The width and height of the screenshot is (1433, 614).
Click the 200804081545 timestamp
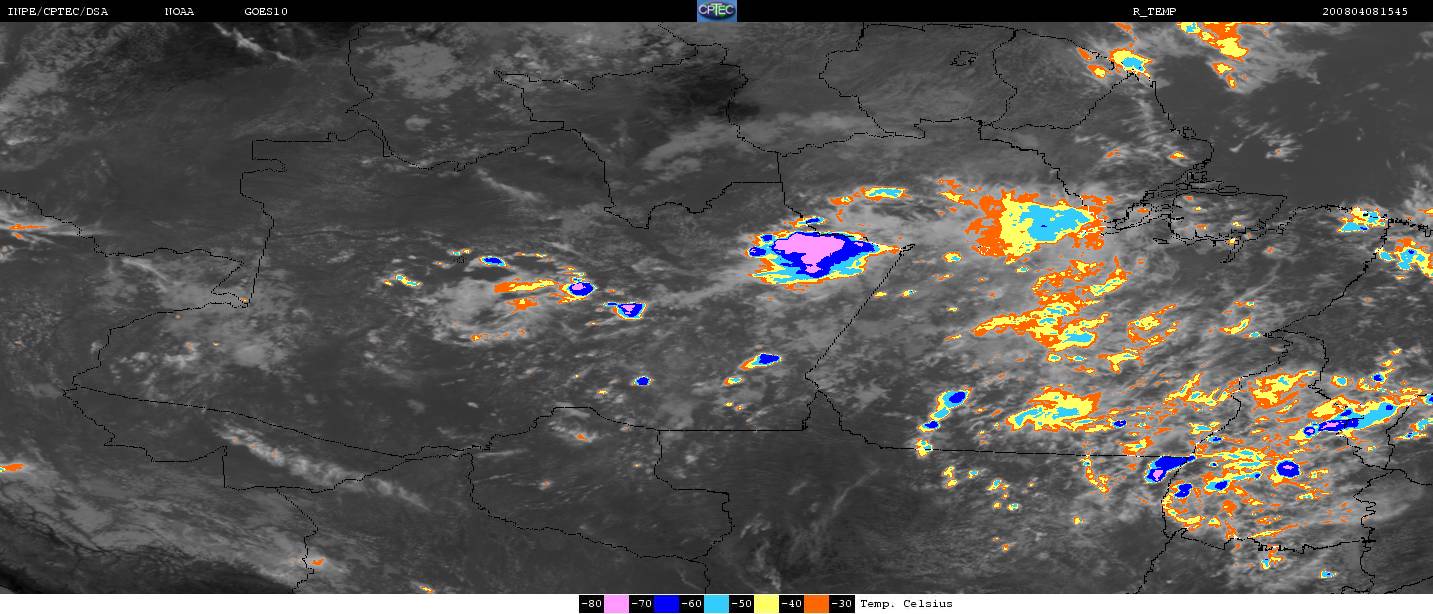(x=1365, y=11)
